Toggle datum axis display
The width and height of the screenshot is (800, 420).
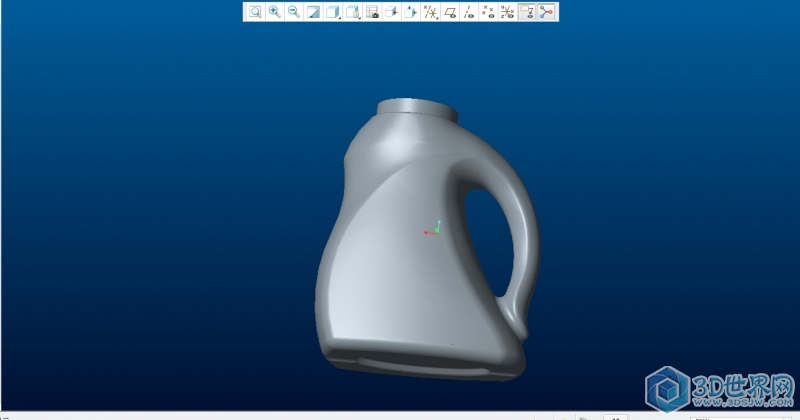click(x=469, y=12)
